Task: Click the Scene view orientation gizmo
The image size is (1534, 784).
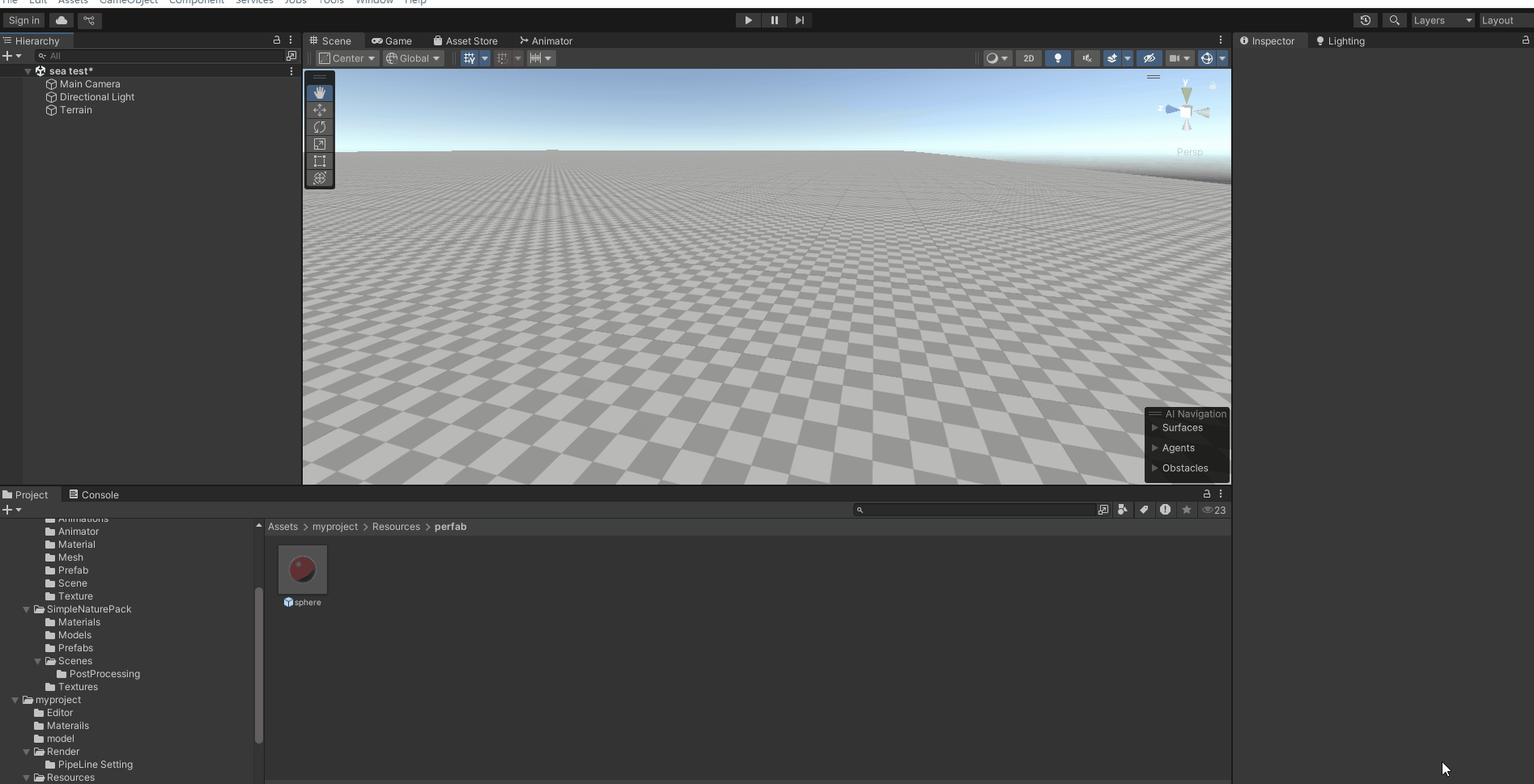Action: (1186, 112)
